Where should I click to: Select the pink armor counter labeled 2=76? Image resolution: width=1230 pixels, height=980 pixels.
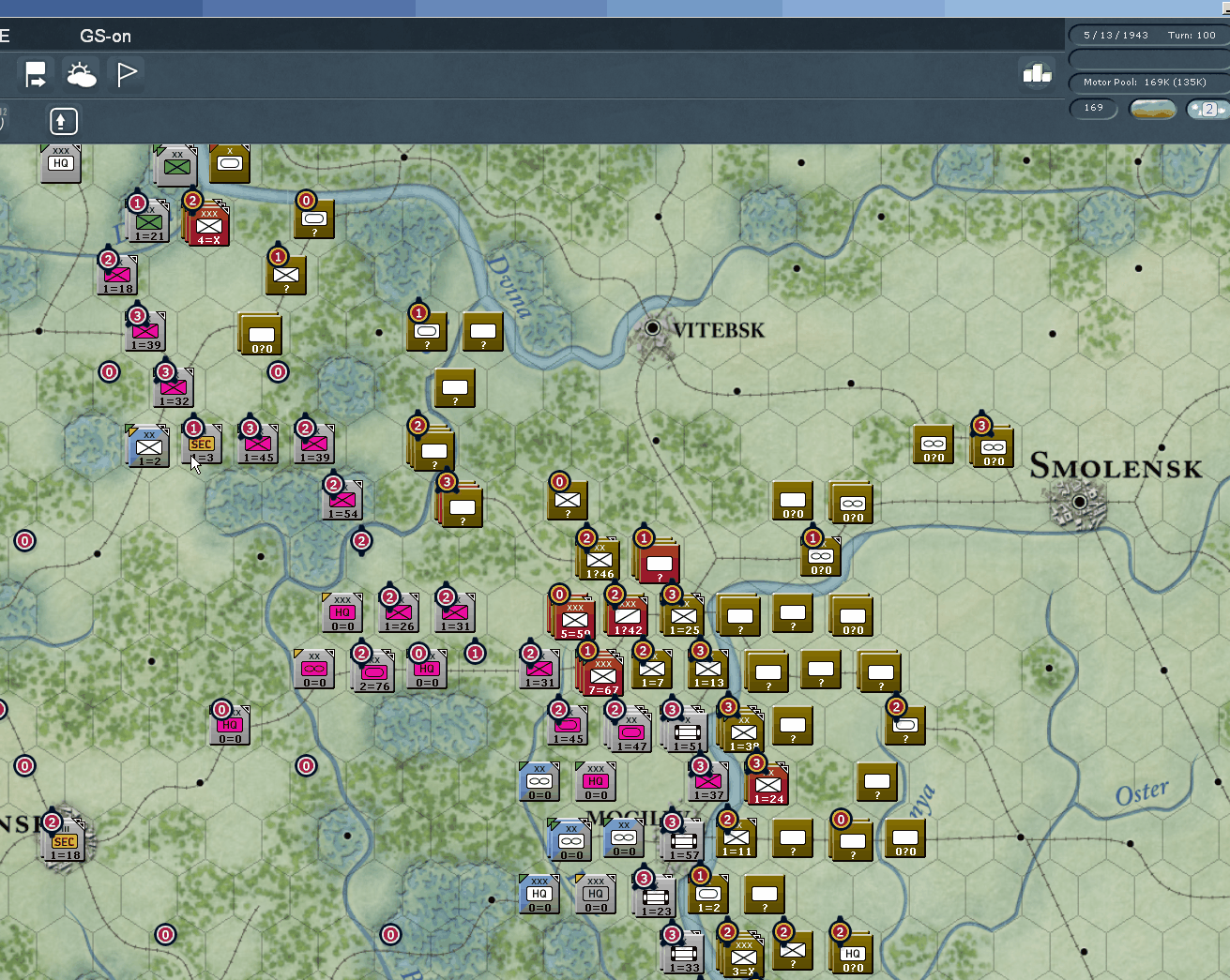374,671
